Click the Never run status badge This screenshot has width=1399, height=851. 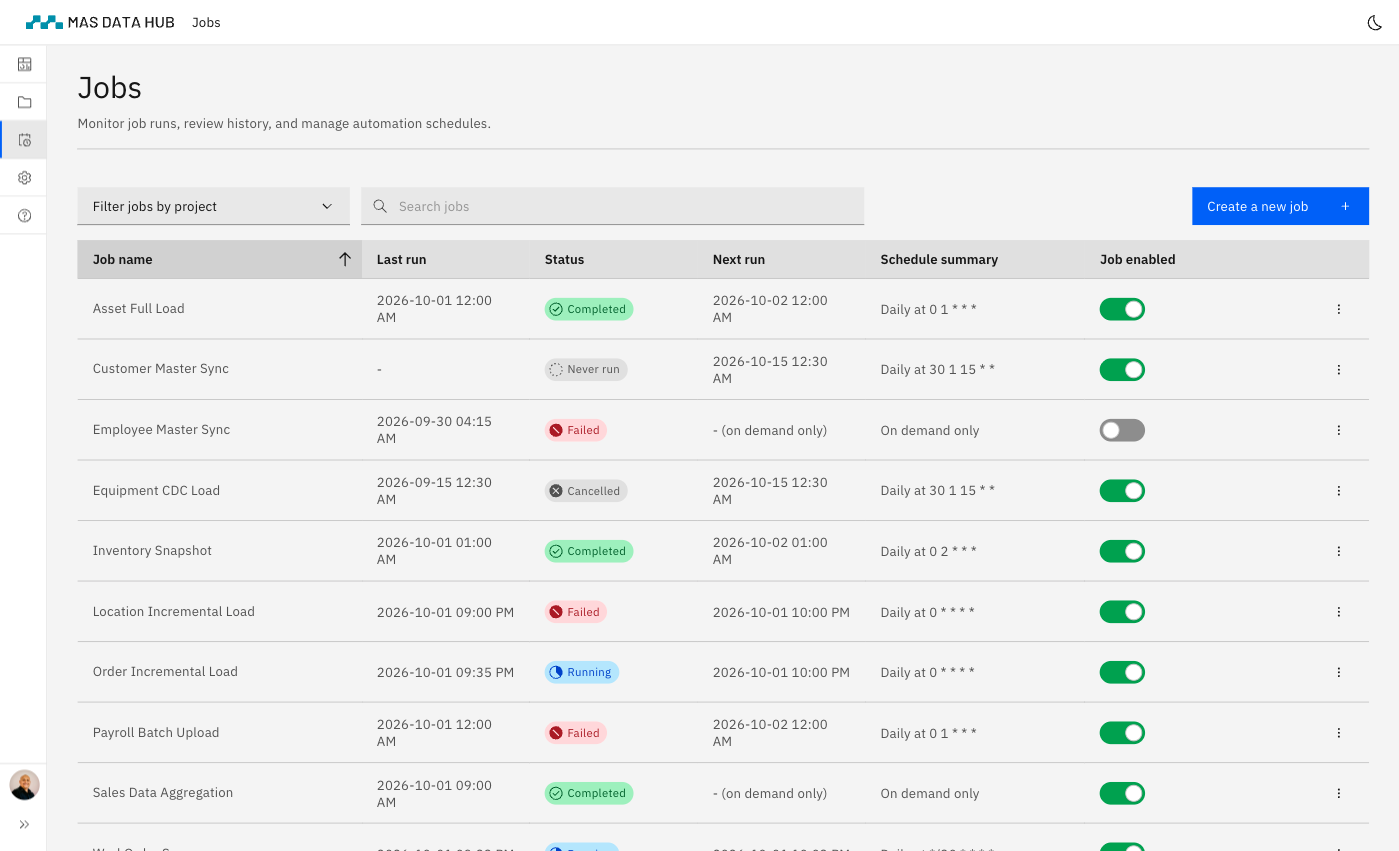pyautogui.click(x=586, y=370)
